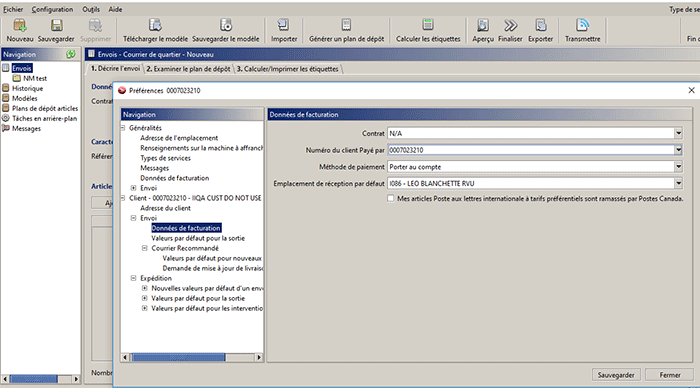The height and width of the screenshot is (388, 700).
Task: Collapse the Expédition tree node
Action: [x=133, y=278]
